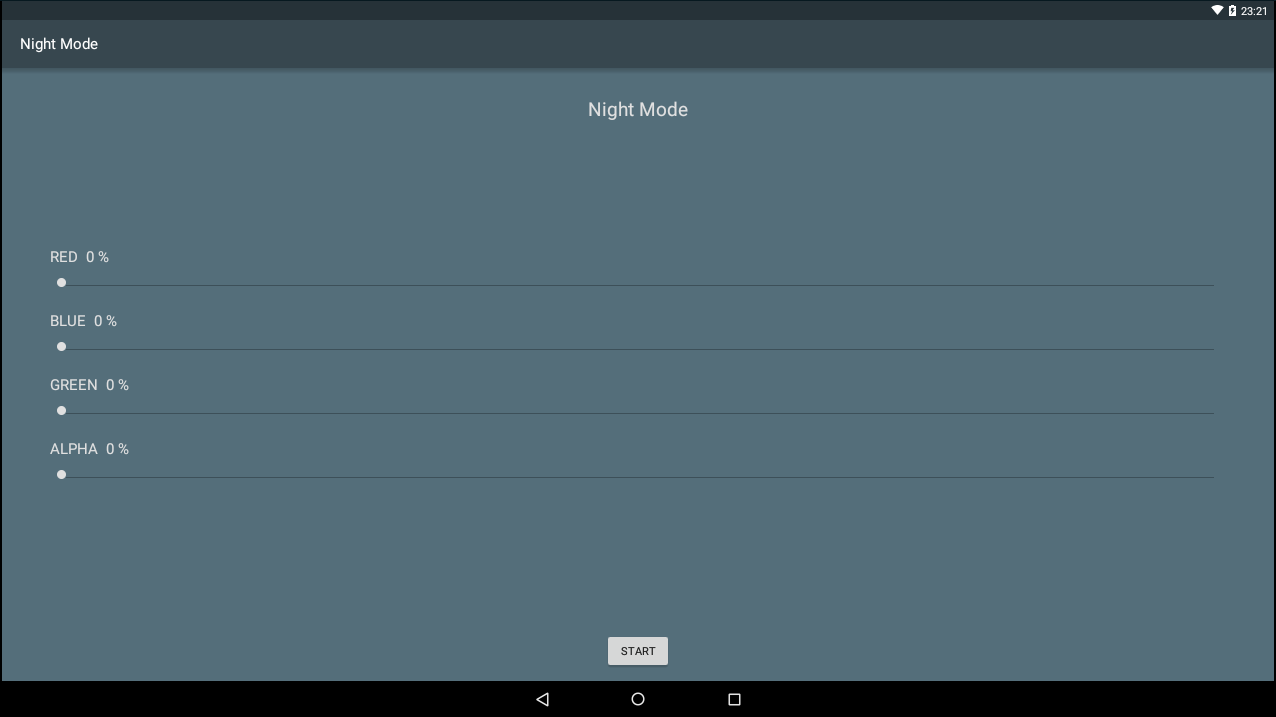This screenshot has width=1276, height=717.
Task: Click the RED slider thumb
Action: click(x=61, y=283)
